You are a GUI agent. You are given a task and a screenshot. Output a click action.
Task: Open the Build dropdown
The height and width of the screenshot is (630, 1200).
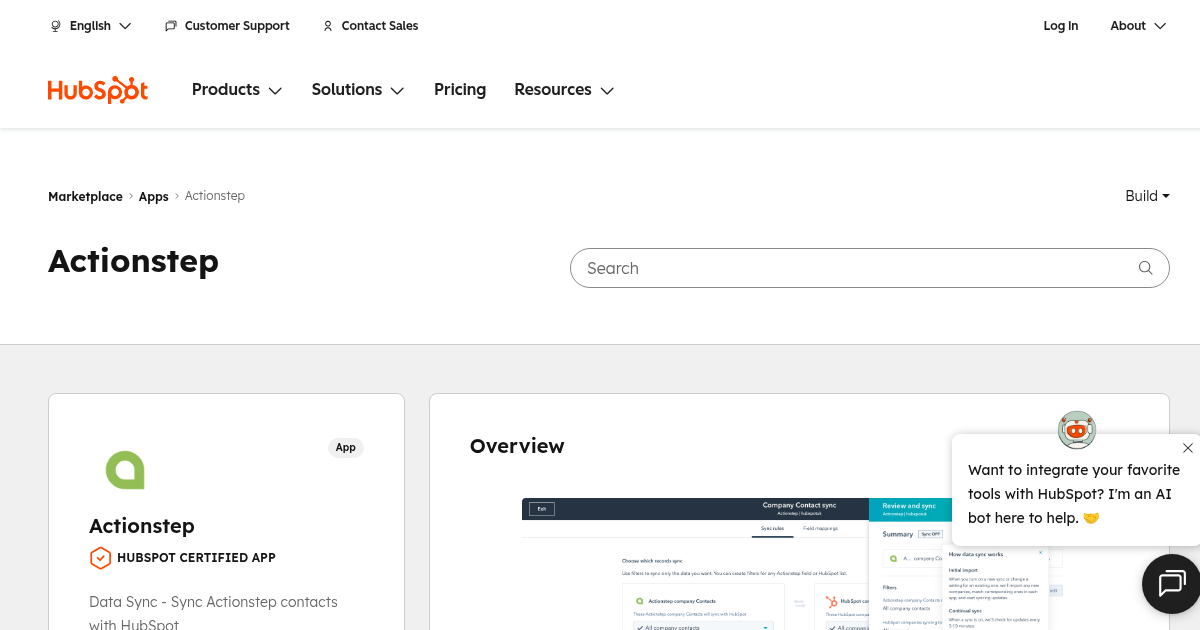pos(1147,196)
